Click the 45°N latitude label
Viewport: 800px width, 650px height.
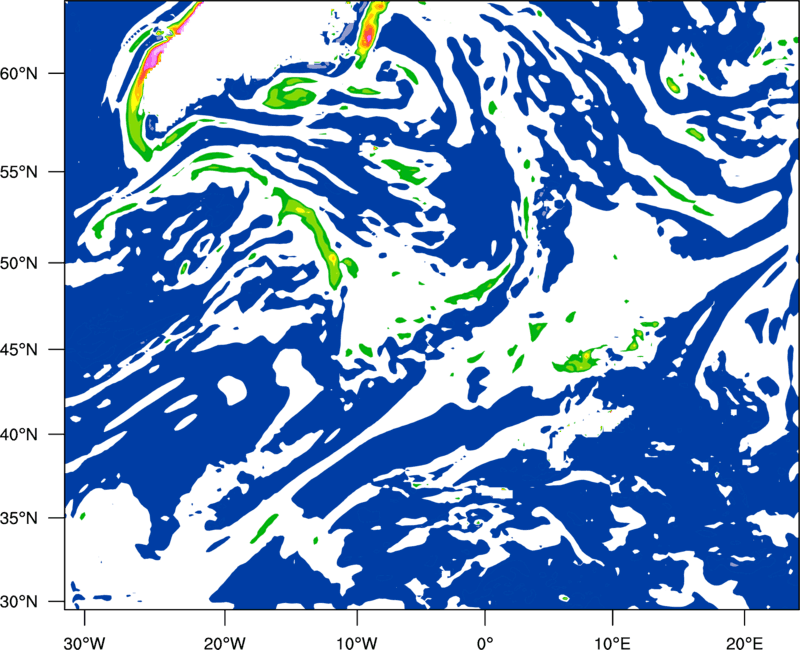19,349
